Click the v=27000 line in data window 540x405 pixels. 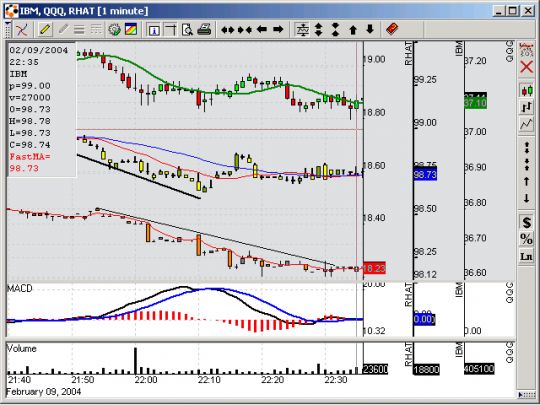(x=30, y=98)
